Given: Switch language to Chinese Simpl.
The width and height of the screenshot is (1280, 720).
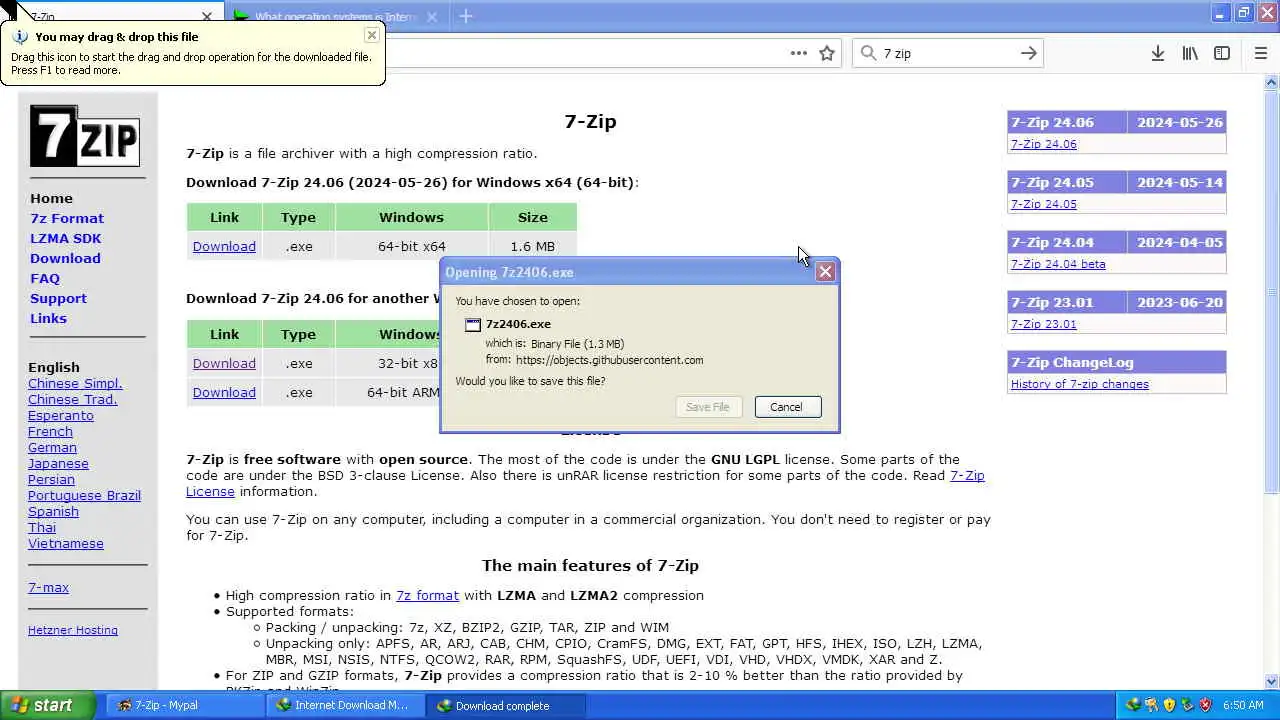Looking at the screenshot, I should (x=75, y=383).
